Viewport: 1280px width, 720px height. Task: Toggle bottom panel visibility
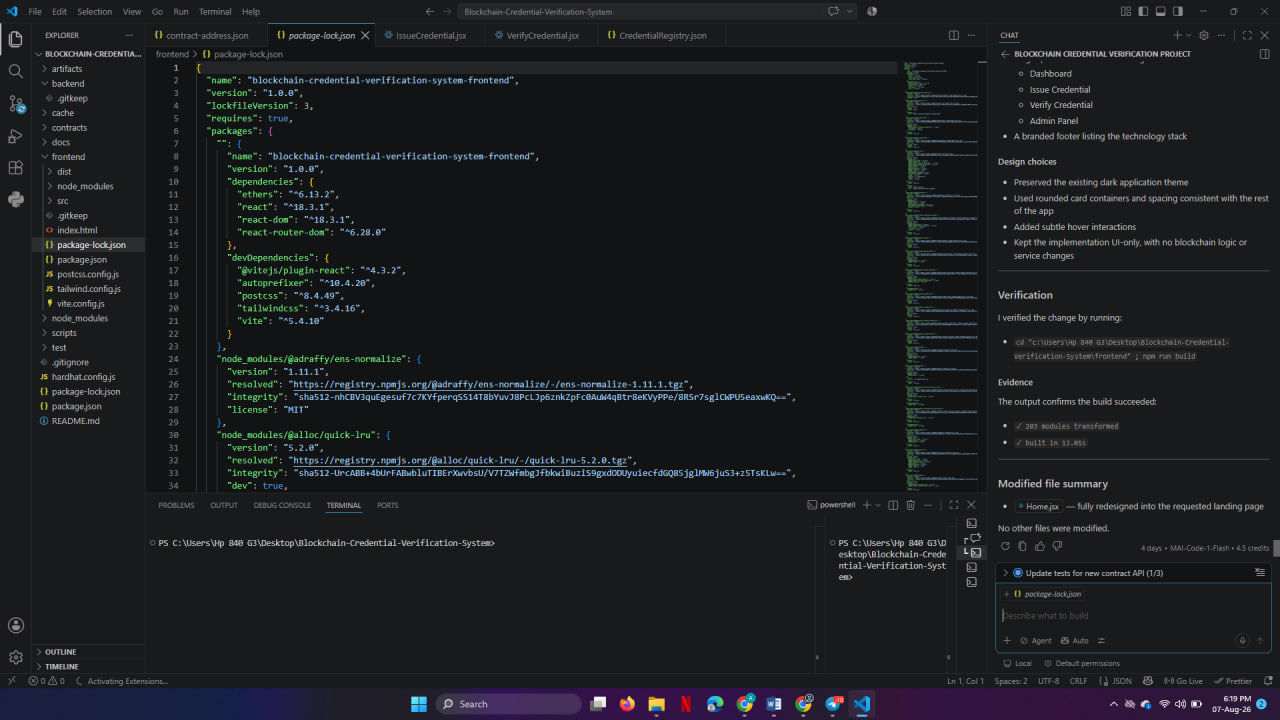click(x=1161, y=11)
